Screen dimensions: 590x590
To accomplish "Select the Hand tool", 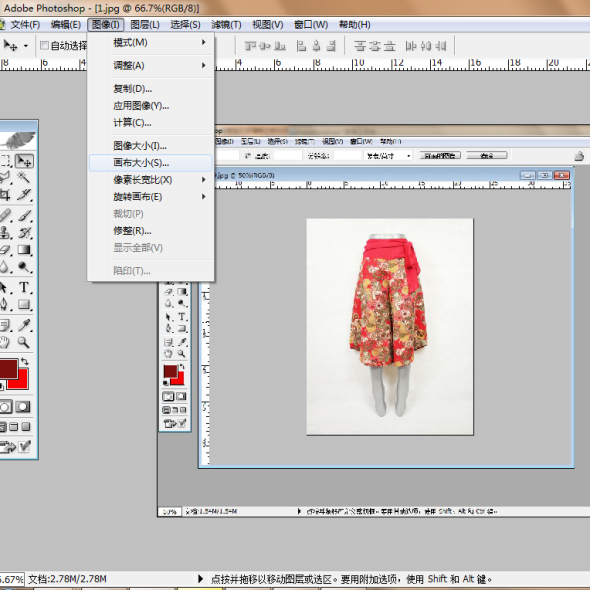I will 5,342.
